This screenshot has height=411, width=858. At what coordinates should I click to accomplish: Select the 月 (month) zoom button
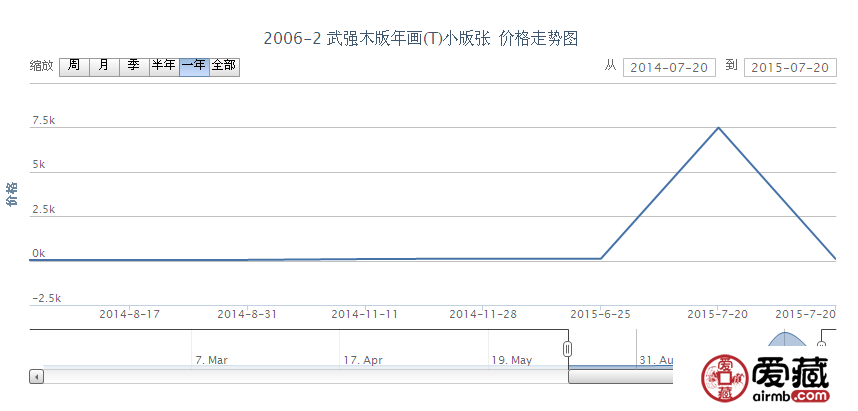coord(104,67)
